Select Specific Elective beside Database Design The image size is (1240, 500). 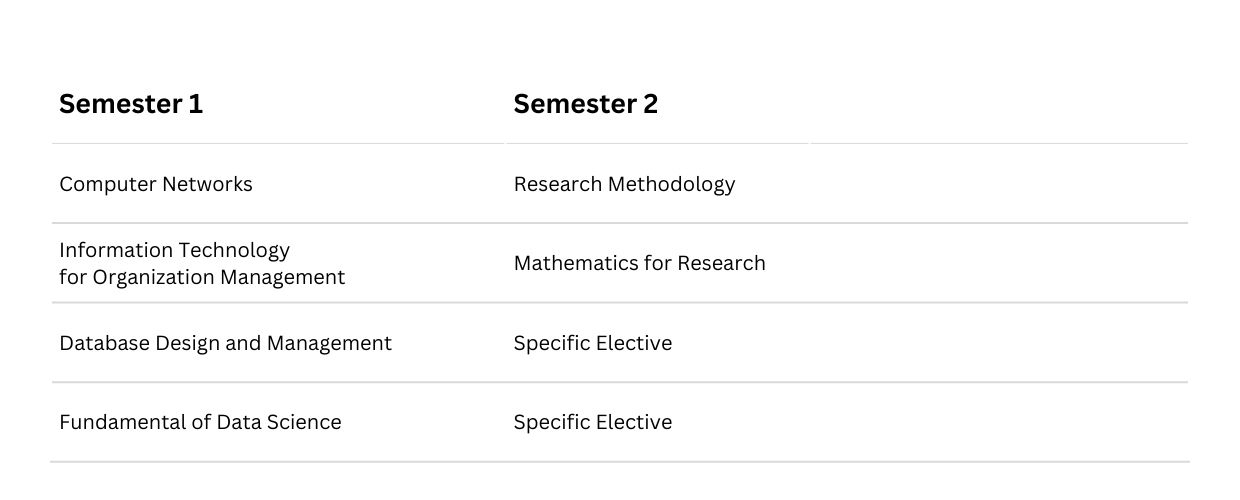[593, 343]
